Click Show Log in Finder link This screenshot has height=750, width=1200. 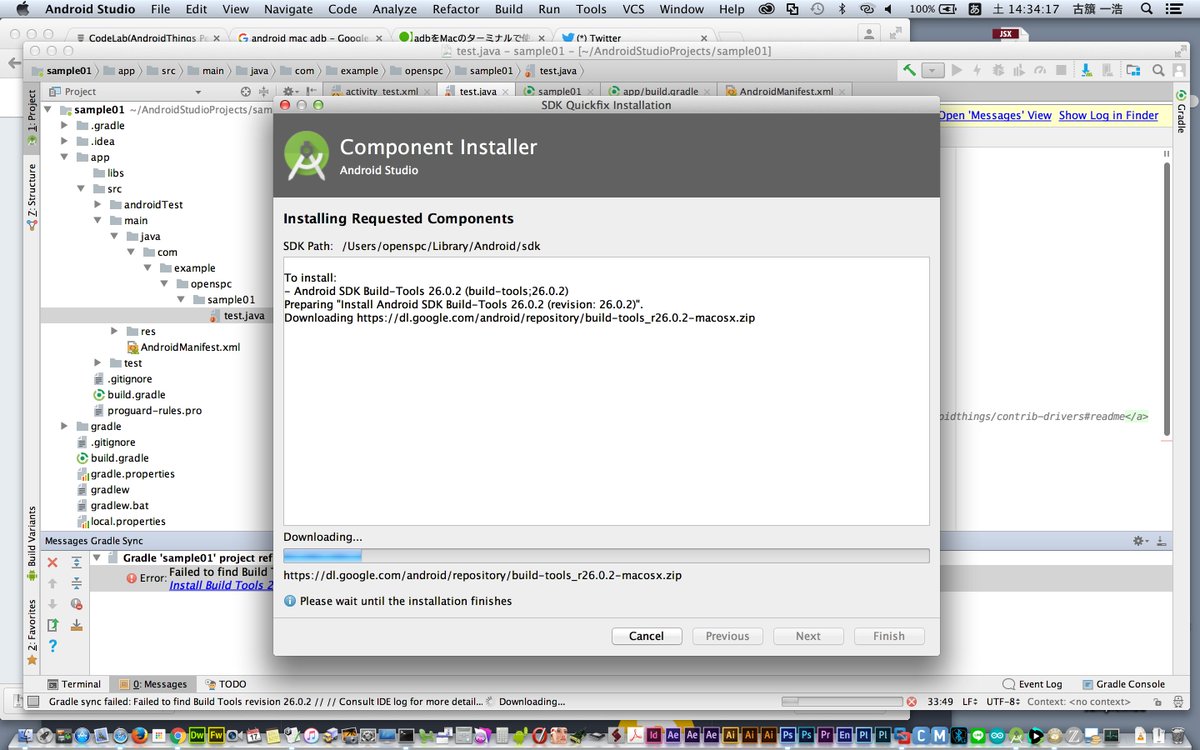pos(1108,115)
